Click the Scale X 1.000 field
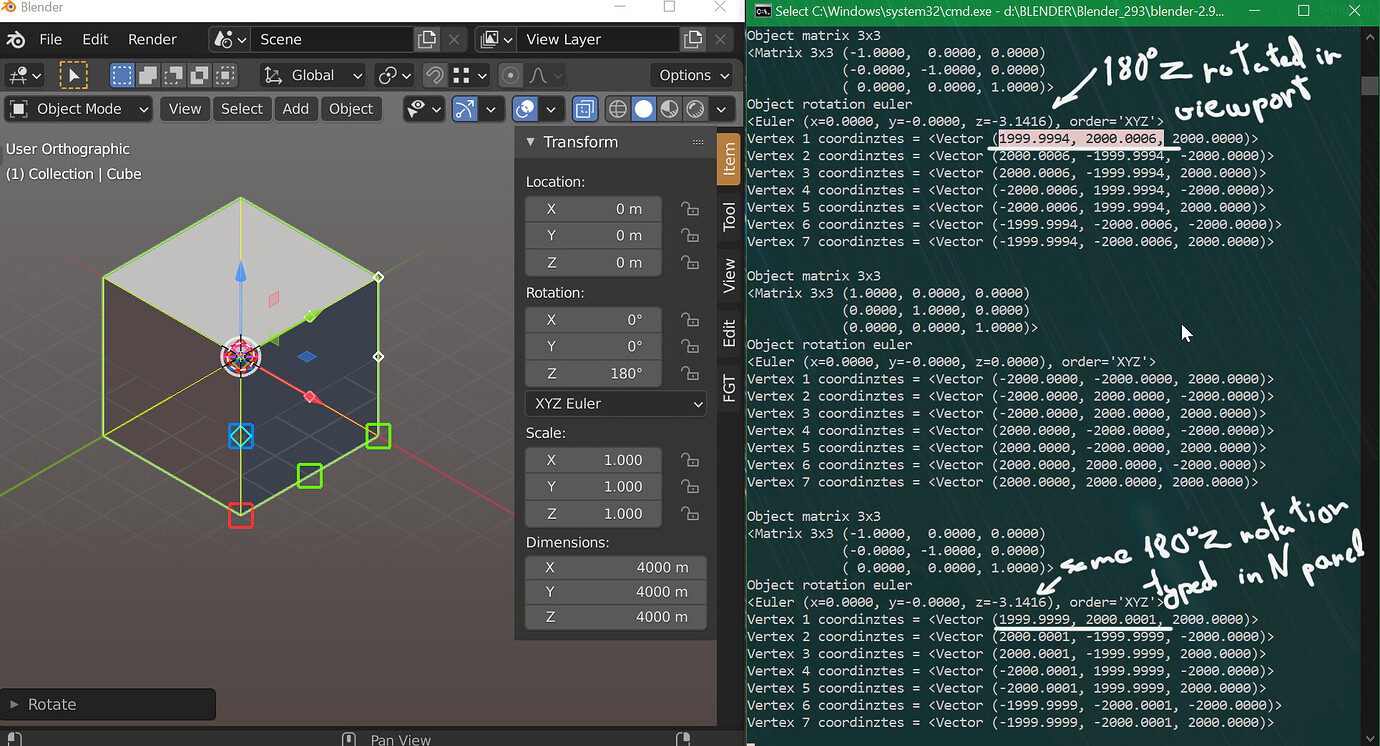This screenshot has width=1380, height=746. (x=593, y=460)
